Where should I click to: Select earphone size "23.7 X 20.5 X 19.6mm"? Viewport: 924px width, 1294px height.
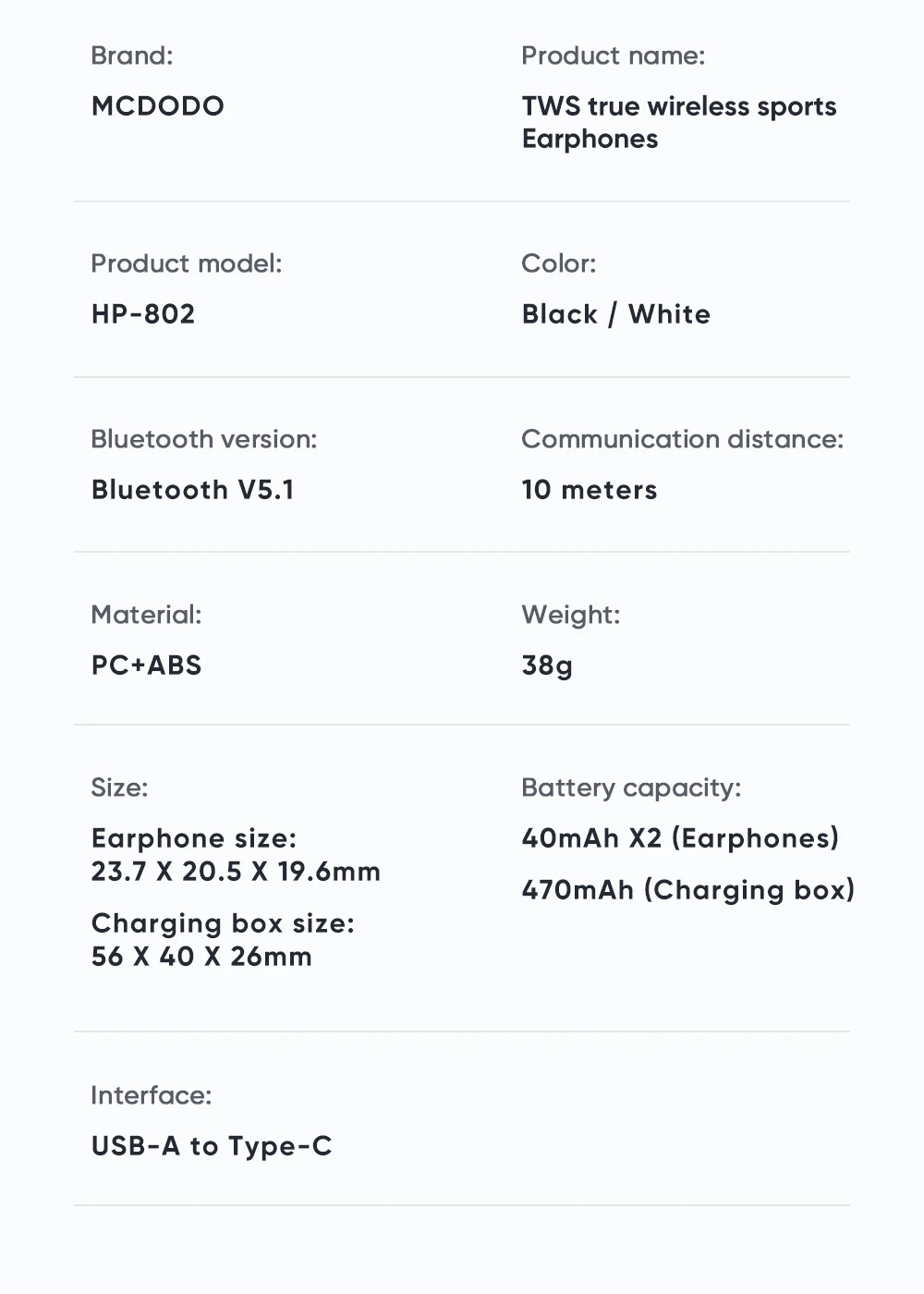point(236,872)
